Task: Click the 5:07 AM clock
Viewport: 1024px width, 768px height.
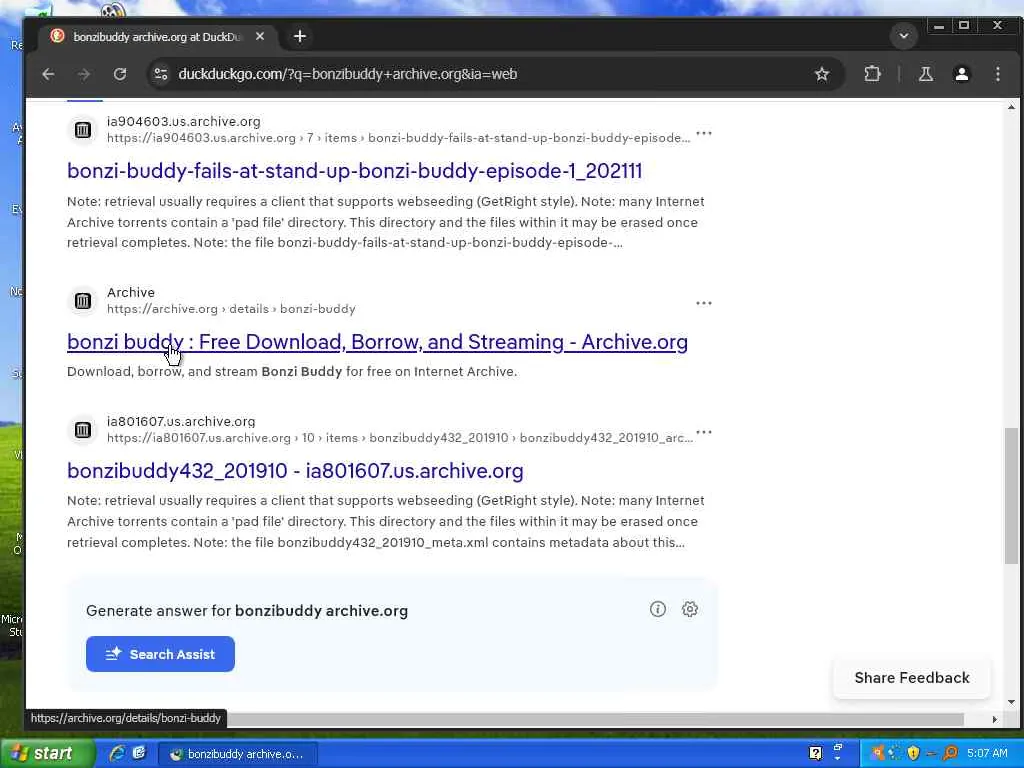Action: click(x=987, y=754)
